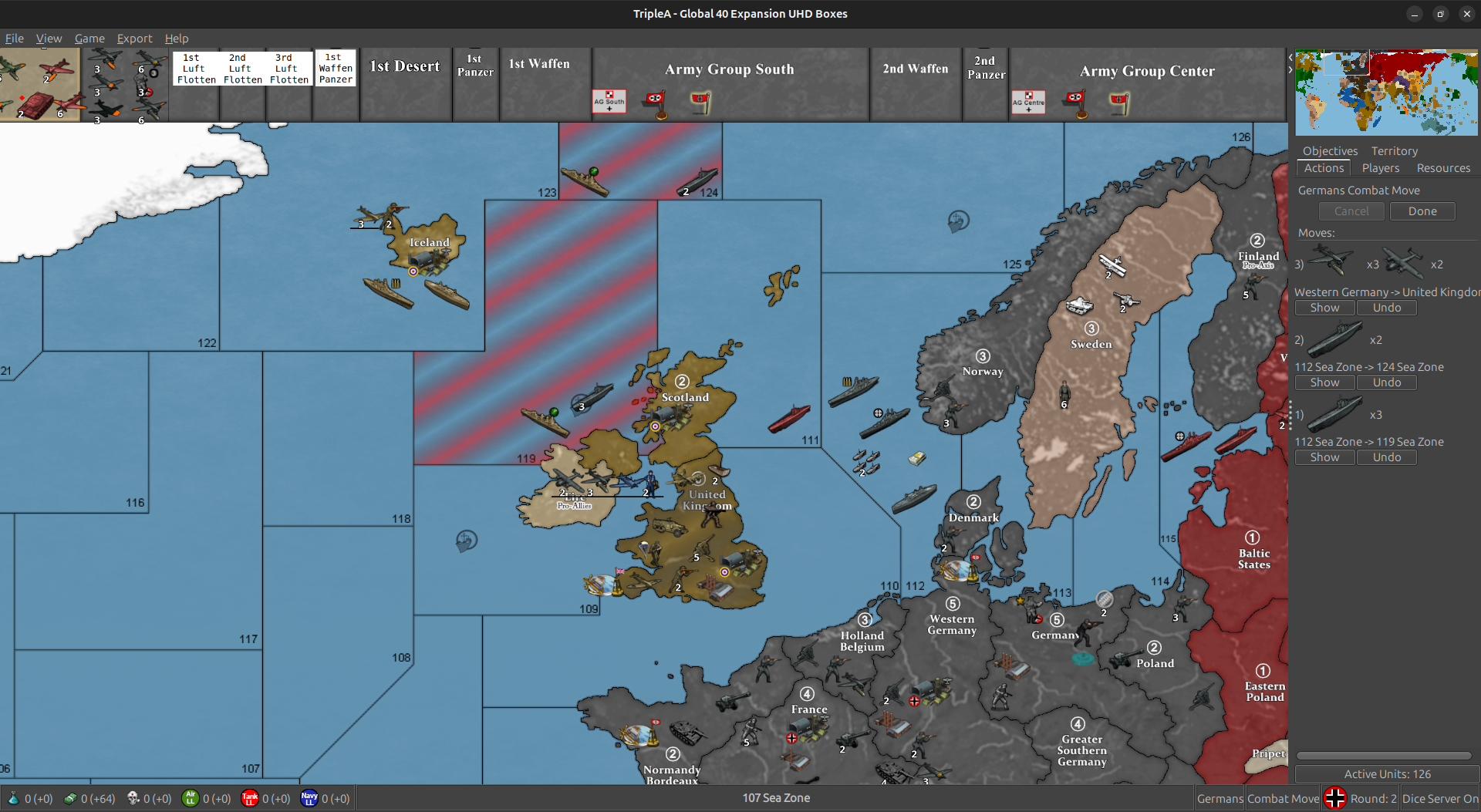1481x812 pixels.
Task: Open the Game menu
Action: (89, 38)
